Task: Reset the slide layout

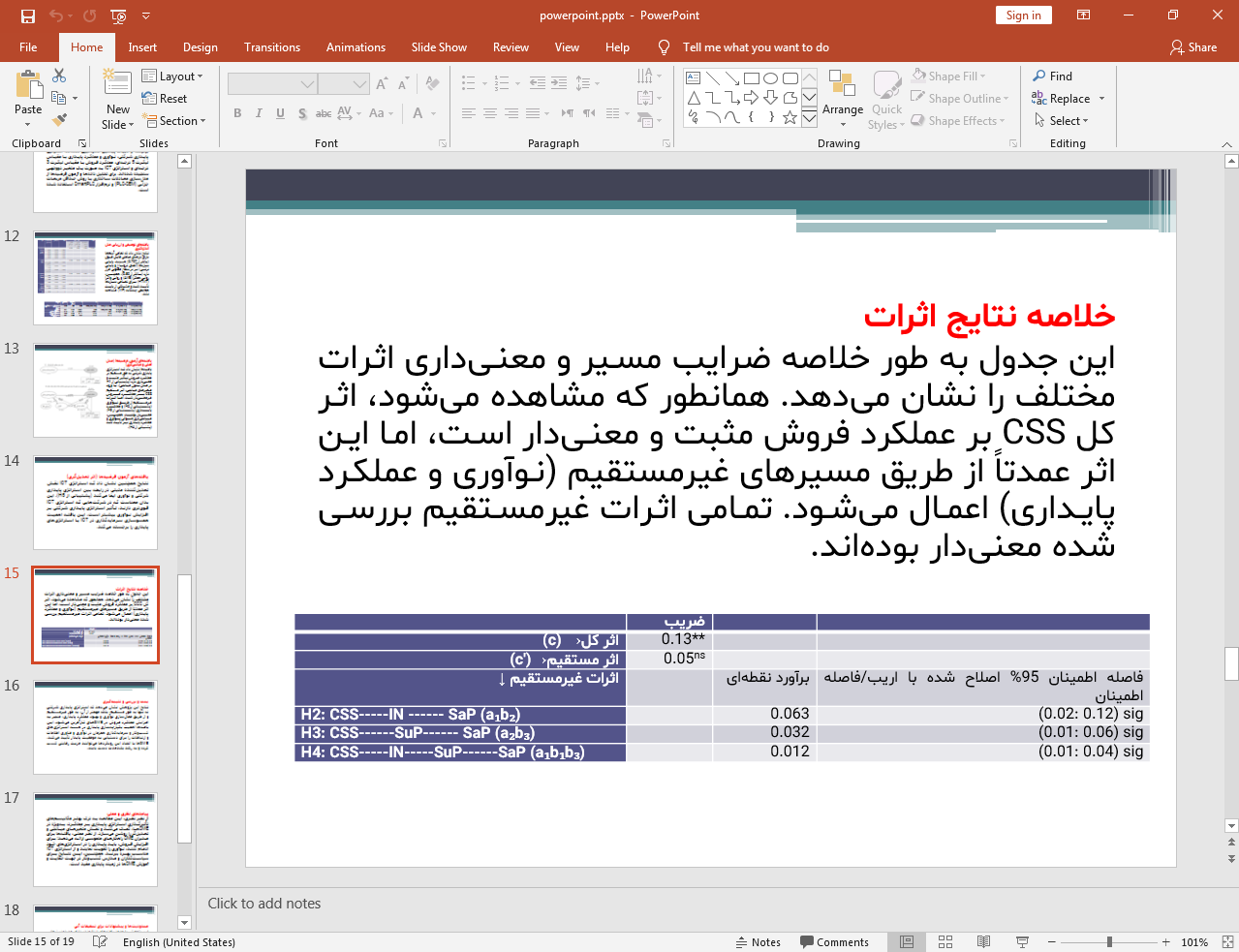Action: point(164,99)
